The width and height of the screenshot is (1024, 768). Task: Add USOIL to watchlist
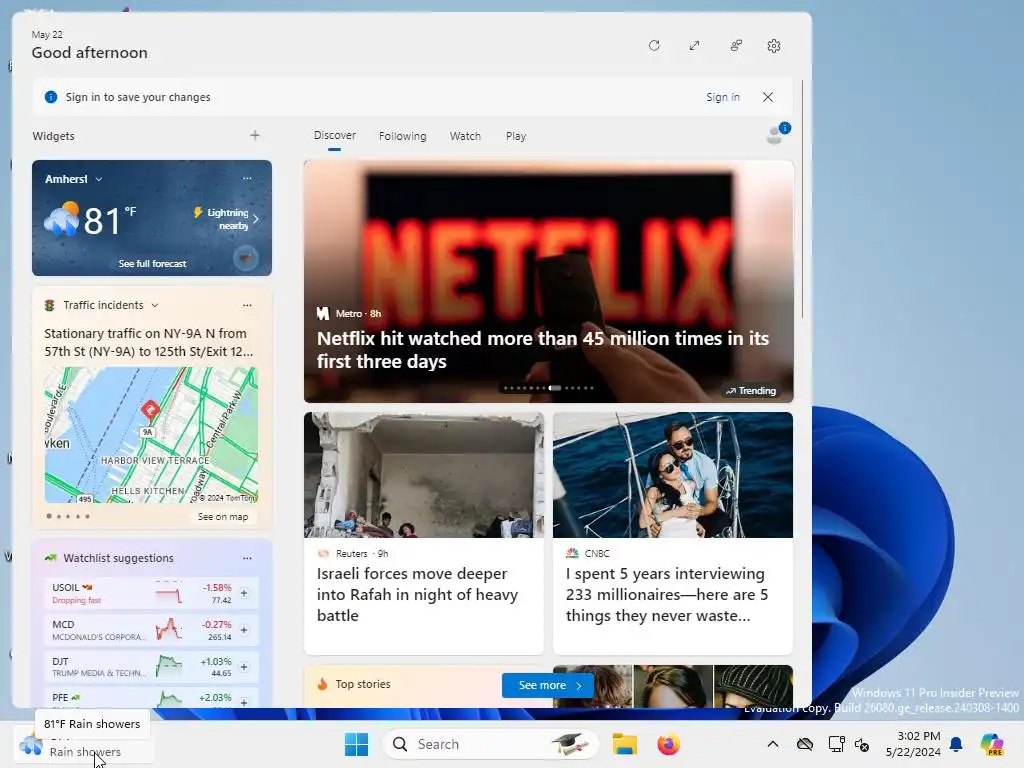[244, 594]
